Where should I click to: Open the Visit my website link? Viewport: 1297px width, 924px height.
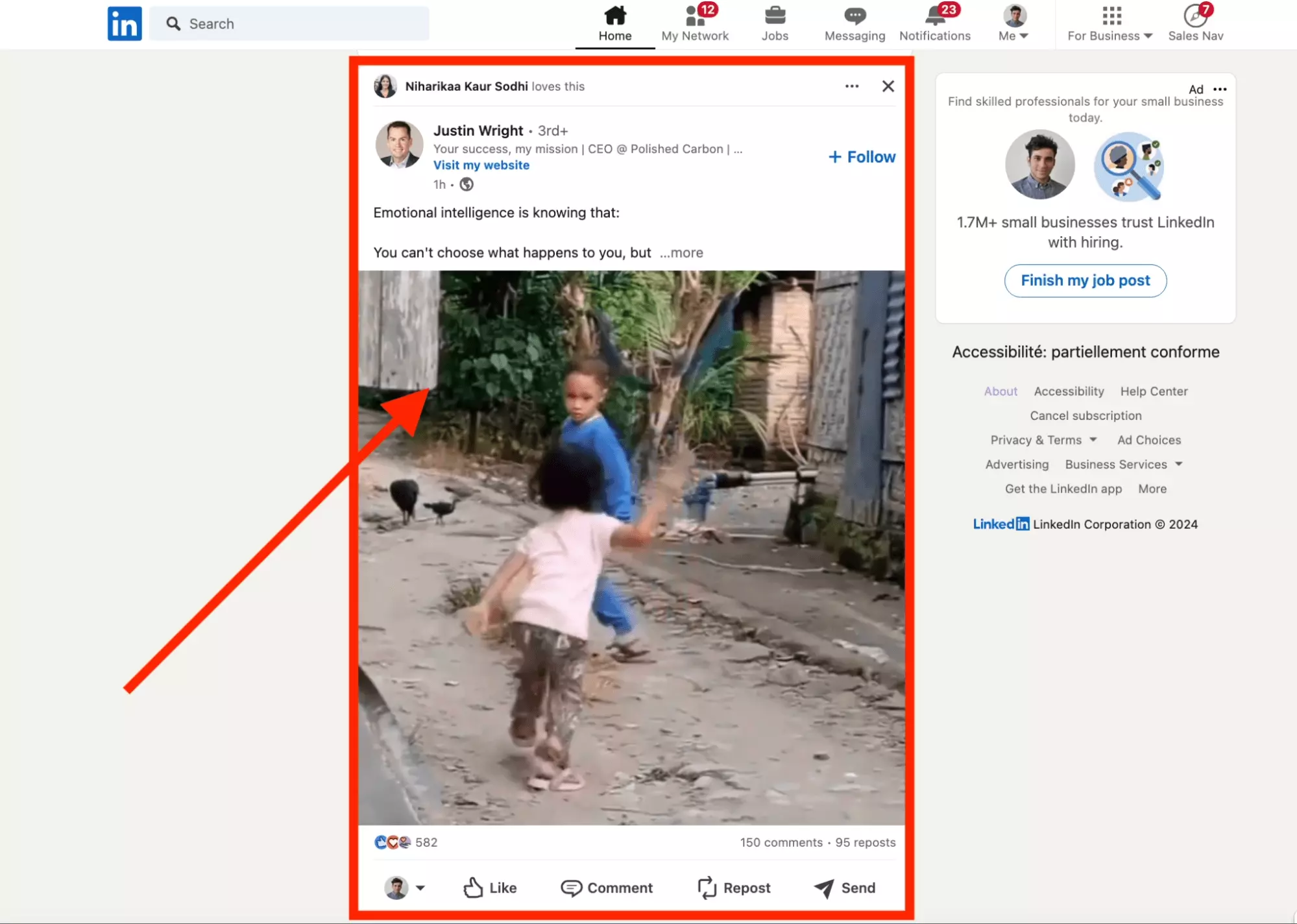pos(481,165)
